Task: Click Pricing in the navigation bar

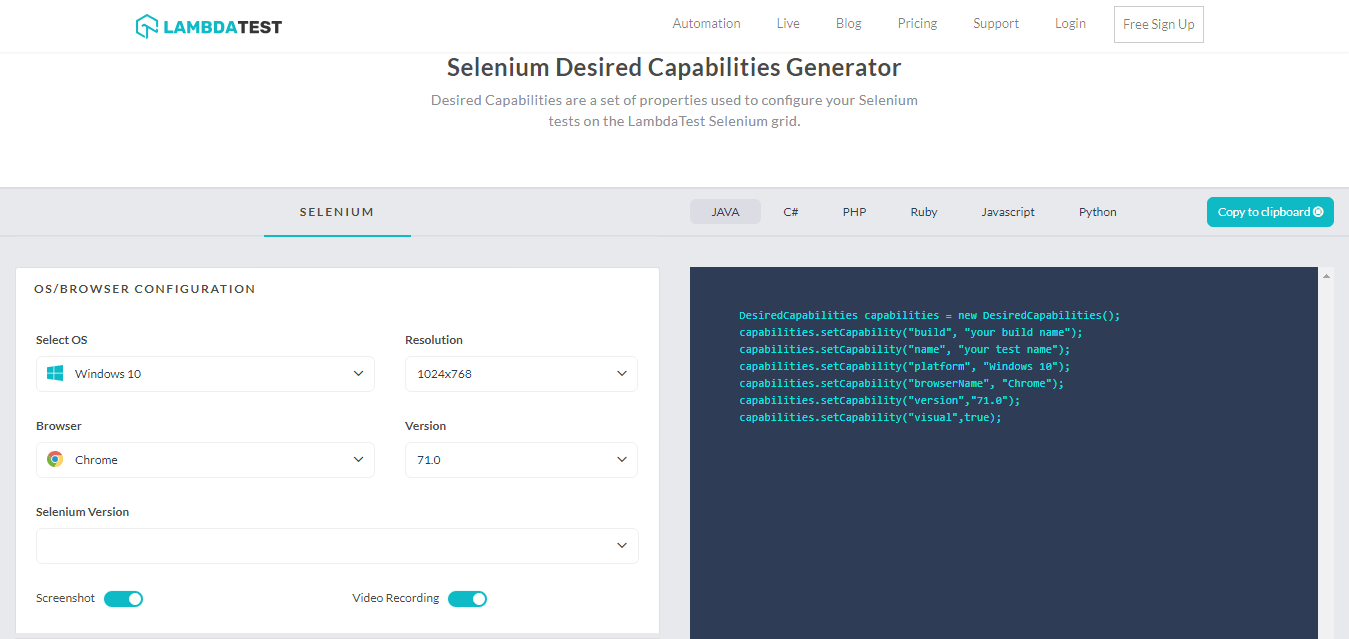Action: coord(916,23)
